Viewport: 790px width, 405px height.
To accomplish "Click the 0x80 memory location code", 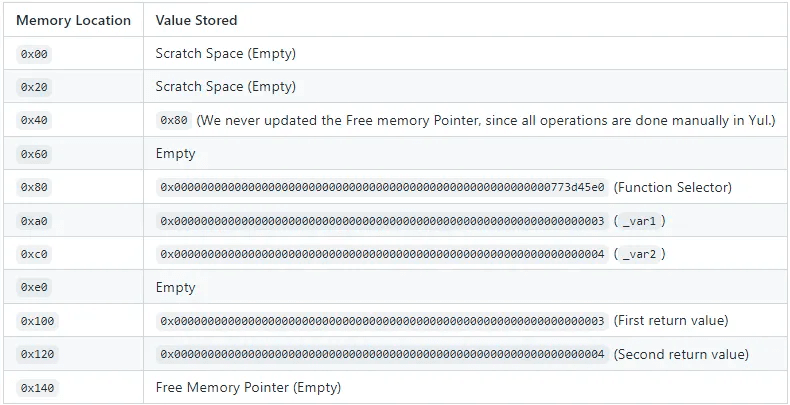I will 33,187.
